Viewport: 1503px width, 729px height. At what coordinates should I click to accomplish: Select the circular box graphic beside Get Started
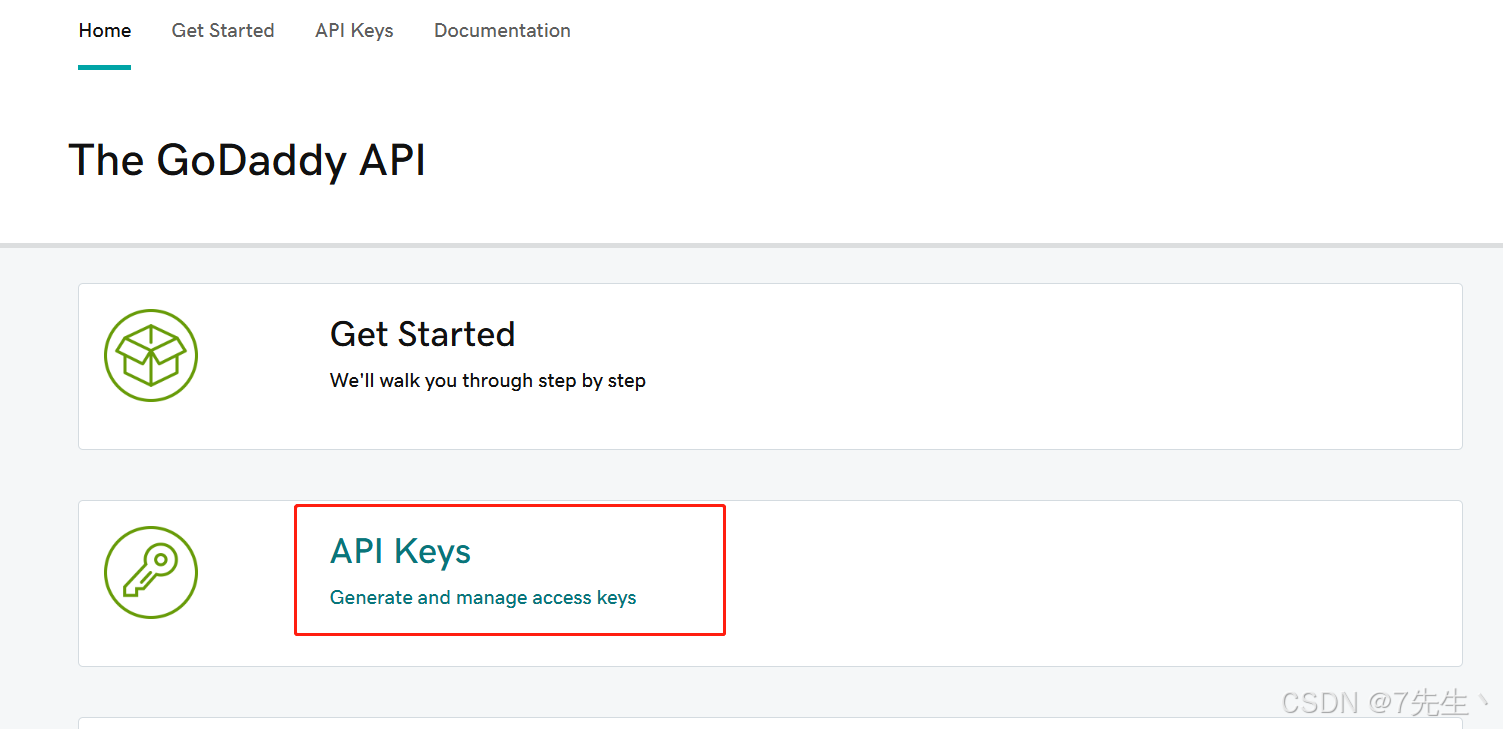coord(151,355)
